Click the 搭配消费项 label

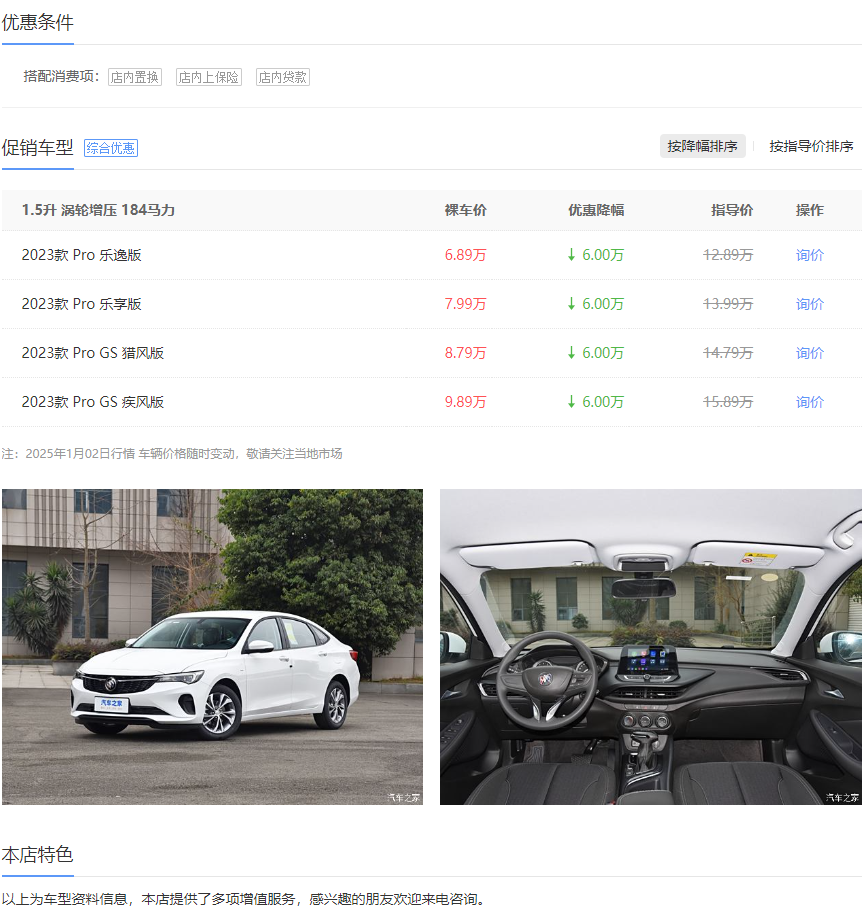coord(61,76)
